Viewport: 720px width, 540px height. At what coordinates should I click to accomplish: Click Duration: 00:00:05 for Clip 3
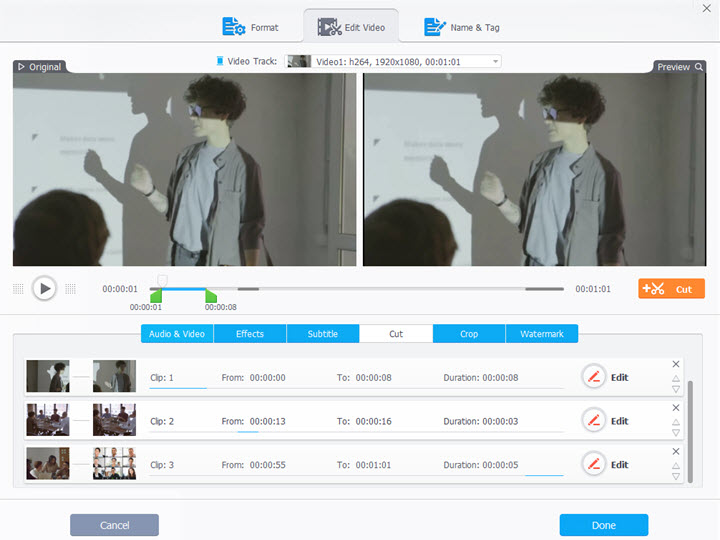(481, 465)
